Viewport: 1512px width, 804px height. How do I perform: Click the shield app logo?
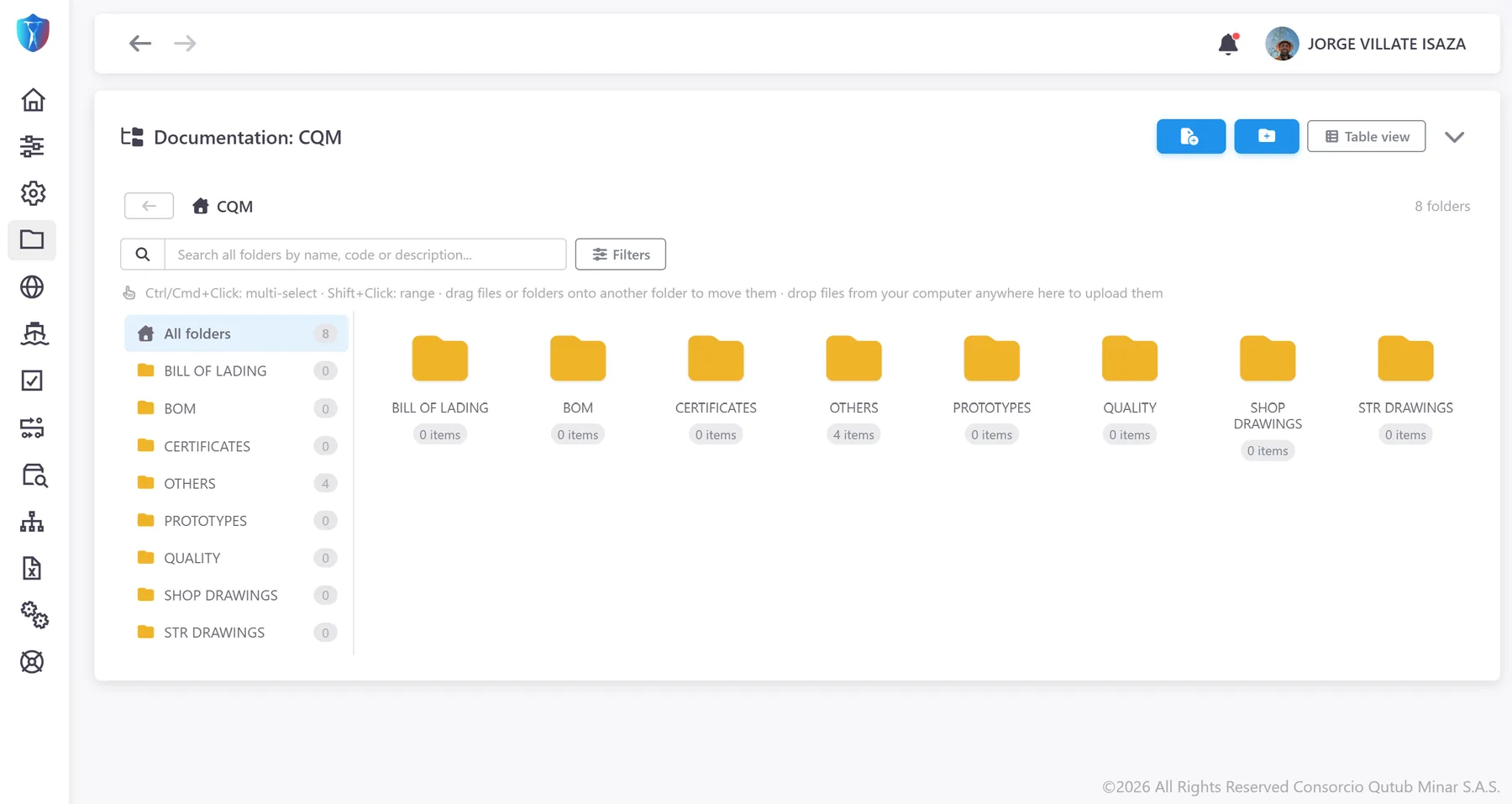pos(33,33)
